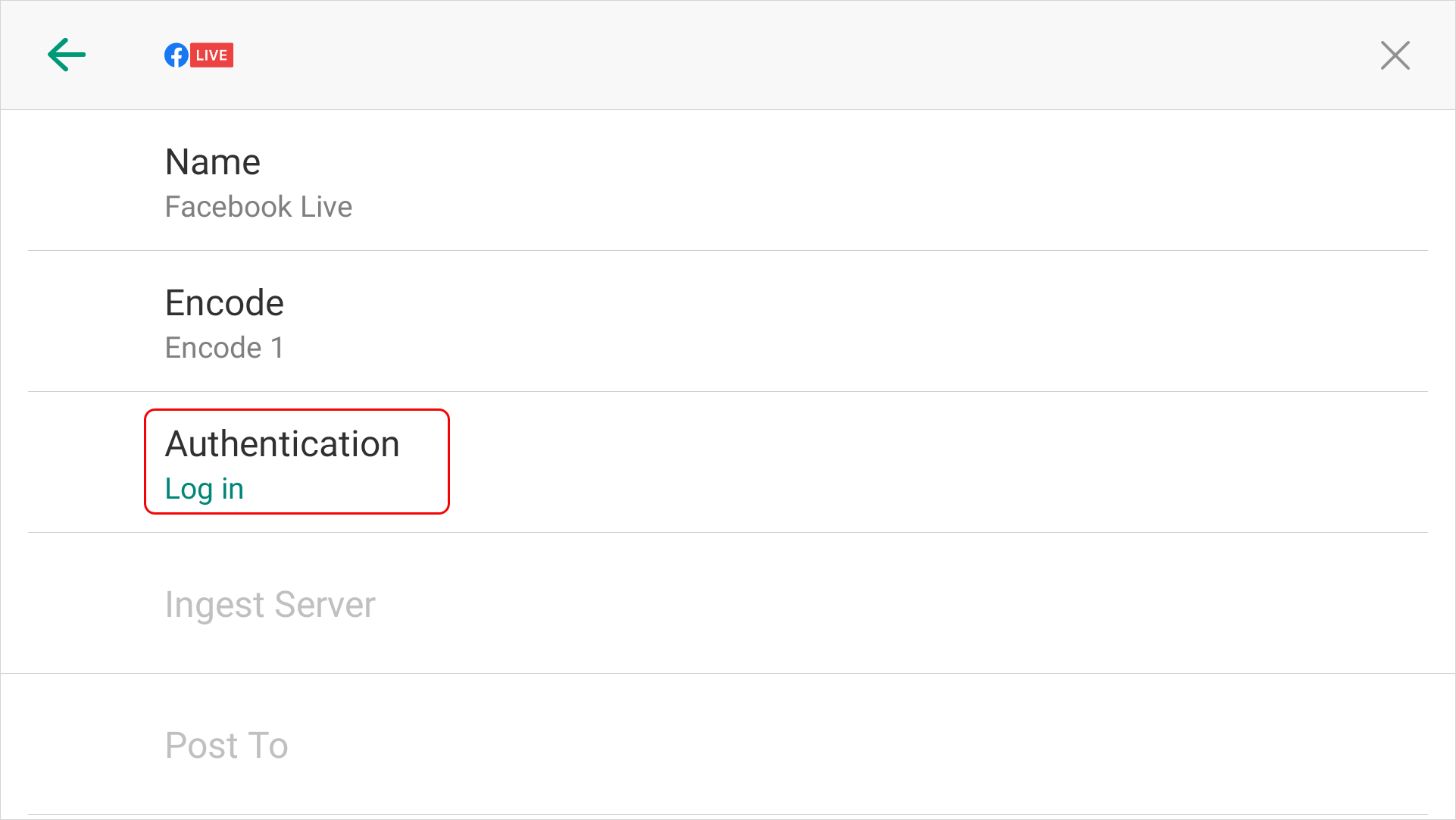Image resolution: width=1456 pixels, height=820 pixels.
Task: Click the green "Log in" link
Action: 205,489
